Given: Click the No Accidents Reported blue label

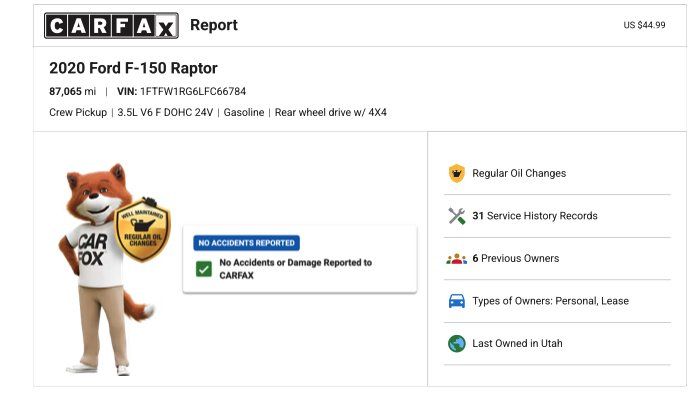Looking at the screenshot, I should [246, 243].
